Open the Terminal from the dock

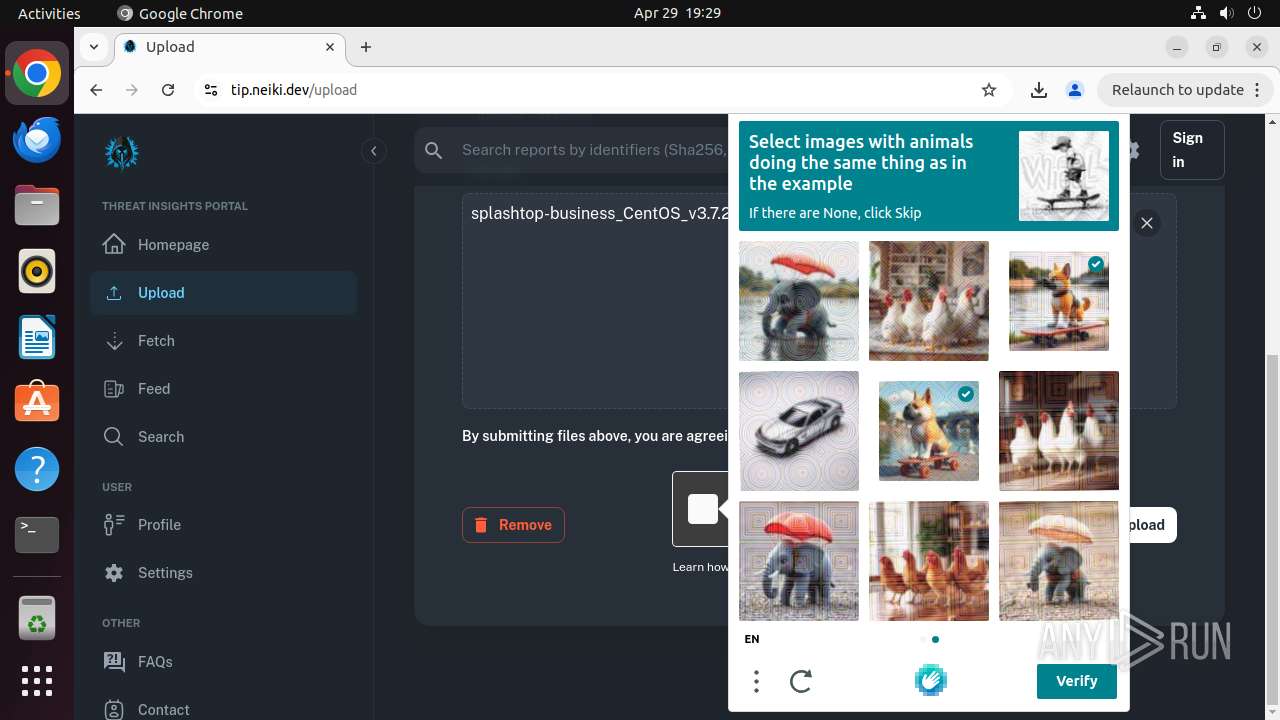[x=37, y=535]
